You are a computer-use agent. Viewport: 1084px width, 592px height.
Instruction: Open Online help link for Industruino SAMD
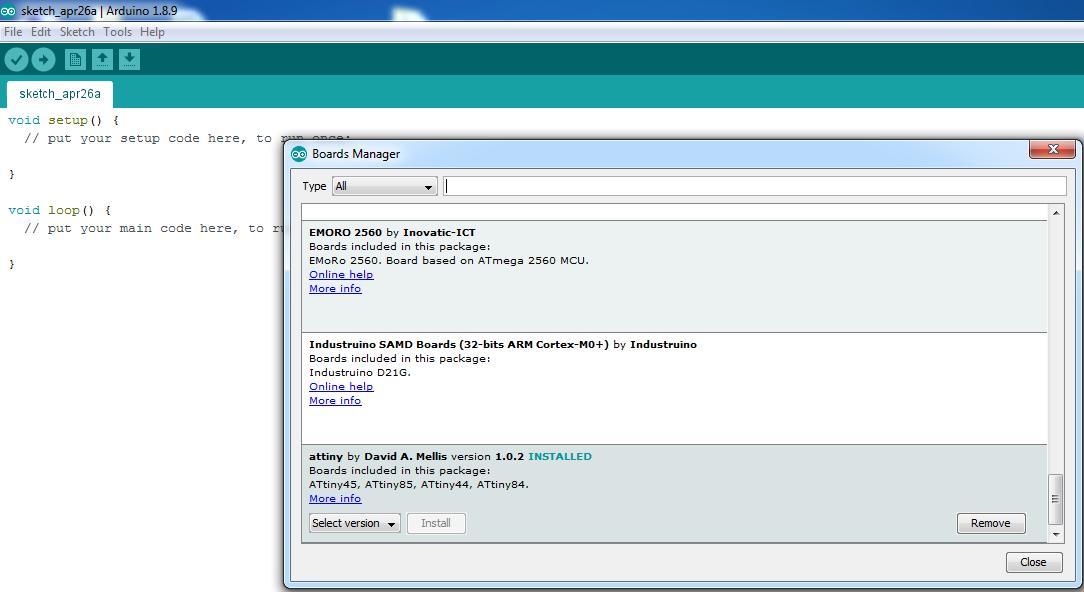tap(341, 387)
